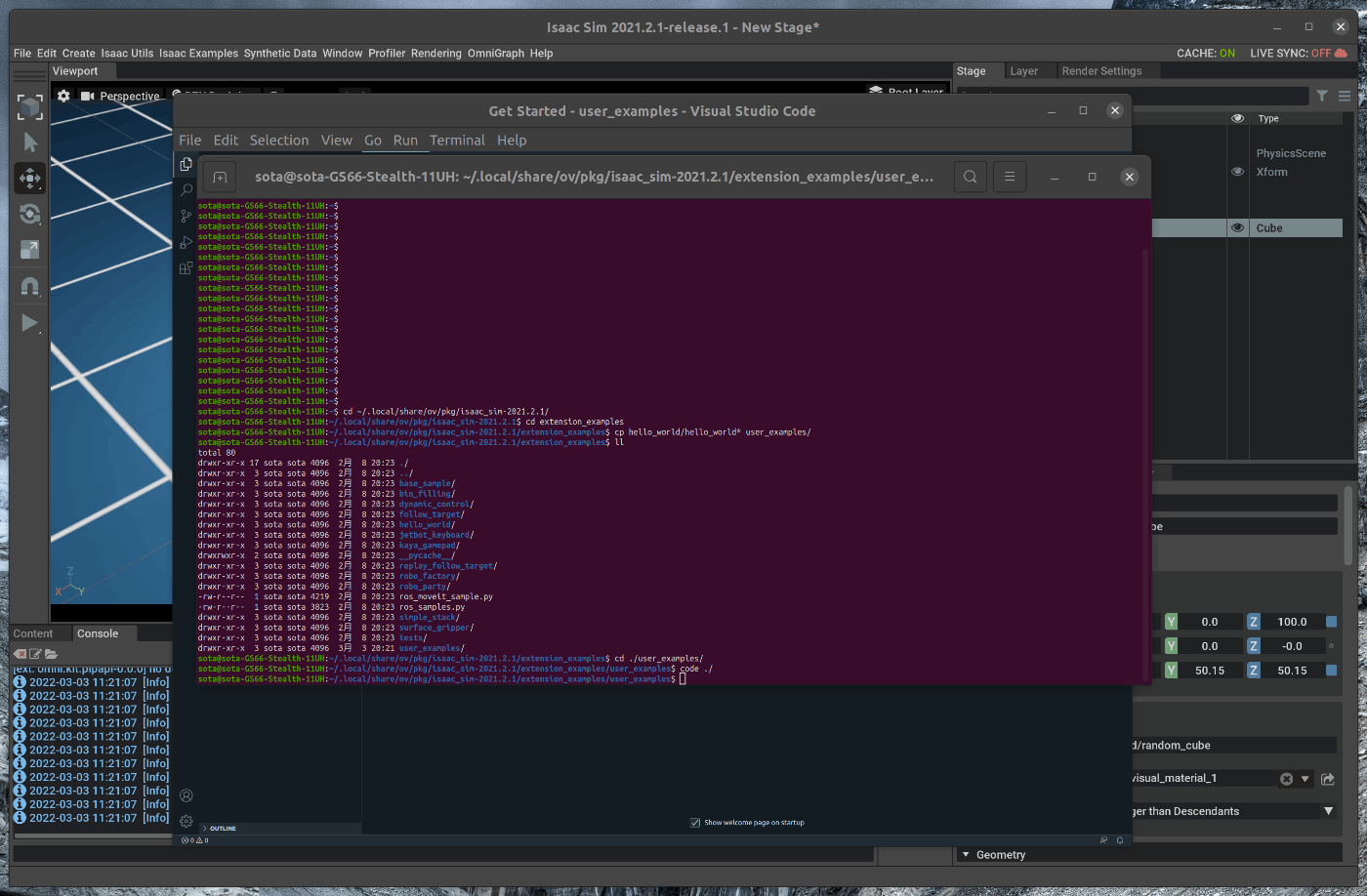This screenshot has width=1367, height=896.
Task: Open VS Code Run and Debug icon
Action: pyautogui.click(x=186, y=242)
